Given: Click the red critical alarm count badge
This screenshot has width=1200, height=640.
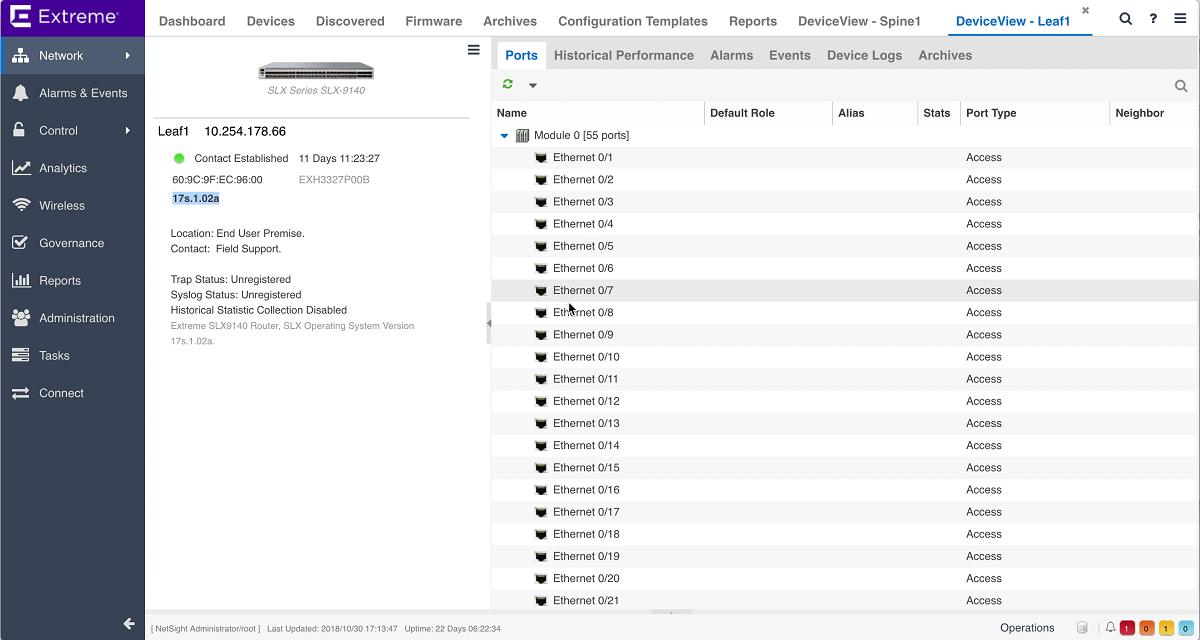Looking at the screenshot, I should 1127,628.
